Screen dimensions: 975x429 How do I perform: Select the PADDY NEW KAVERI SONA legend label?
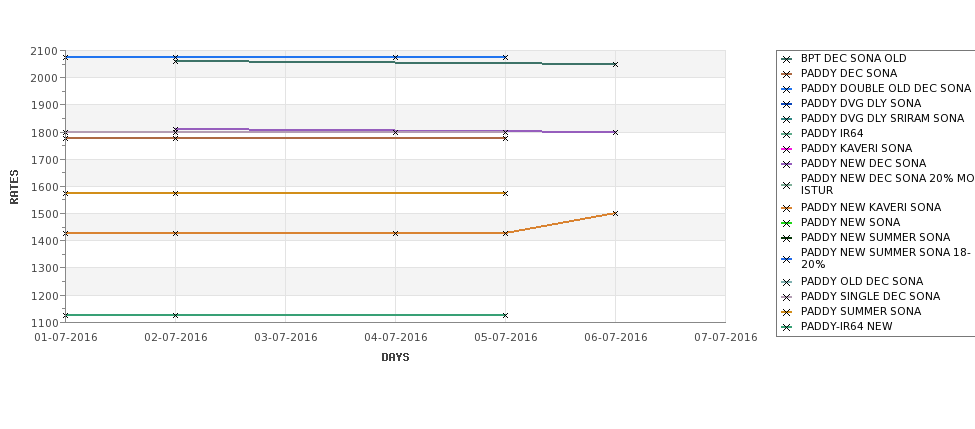[x=871, y=207]
